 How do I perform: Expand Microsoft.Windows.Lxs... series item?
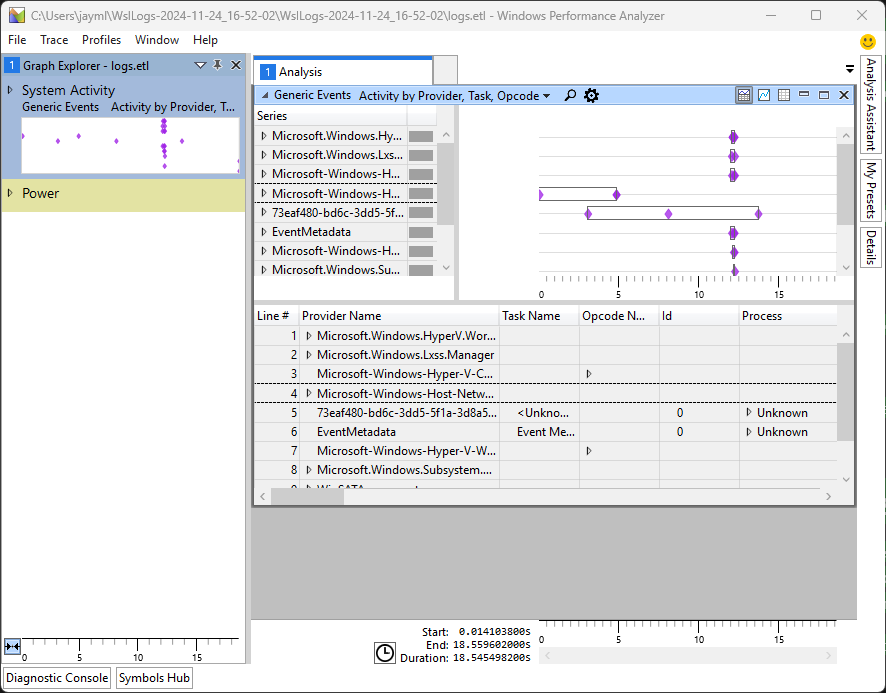[x=263, y=155]
